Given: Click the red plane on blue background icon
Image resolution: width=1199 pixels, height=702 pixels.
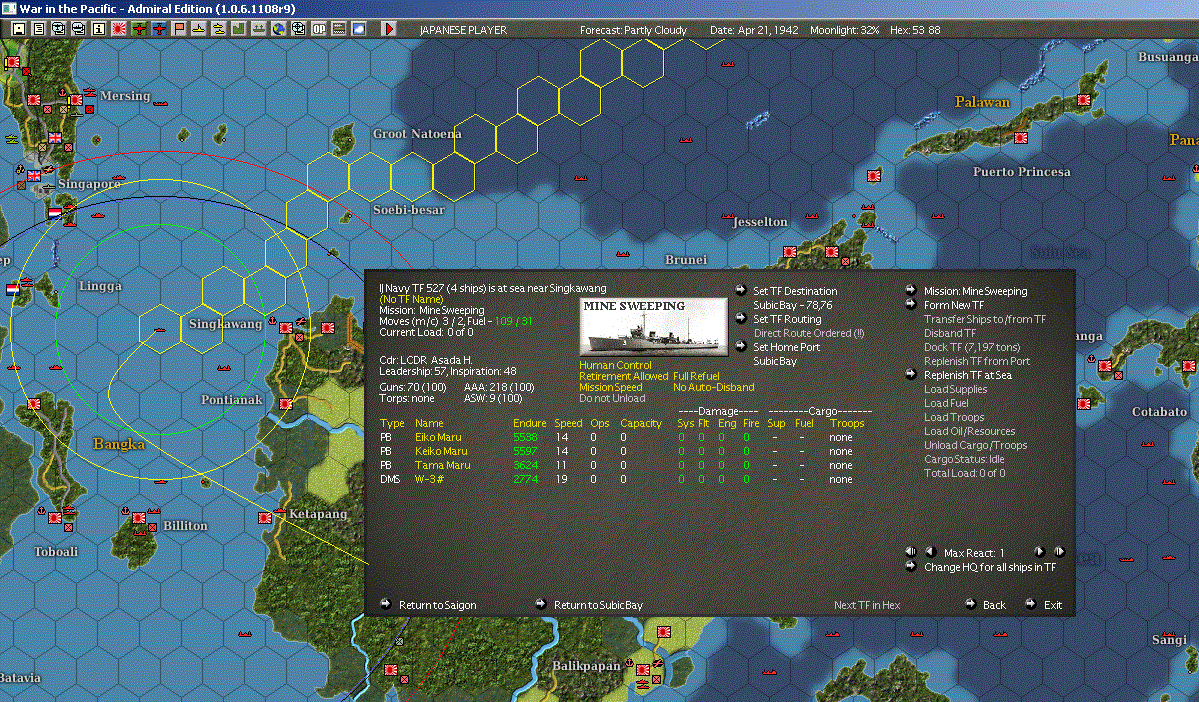Looking at the screenshot, I should (x=159, y=29).
